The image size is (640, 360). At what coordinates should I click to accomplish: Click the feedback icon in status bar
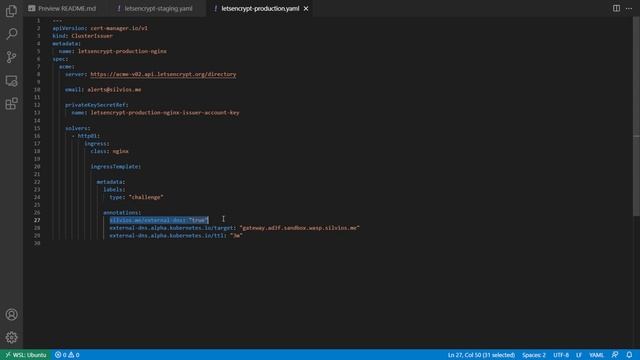click(615, 355)
